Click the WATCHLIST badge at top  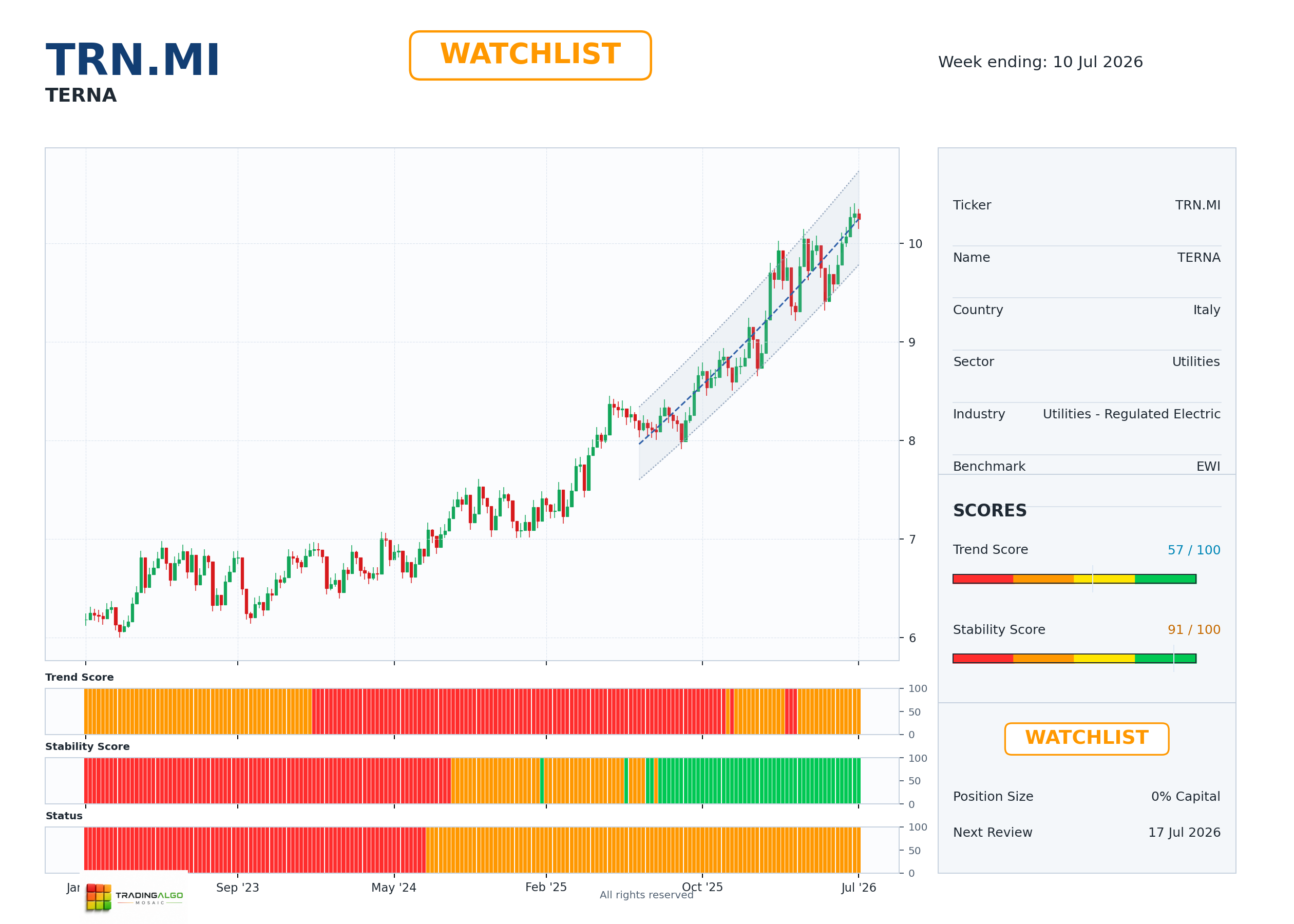point(530,55)
